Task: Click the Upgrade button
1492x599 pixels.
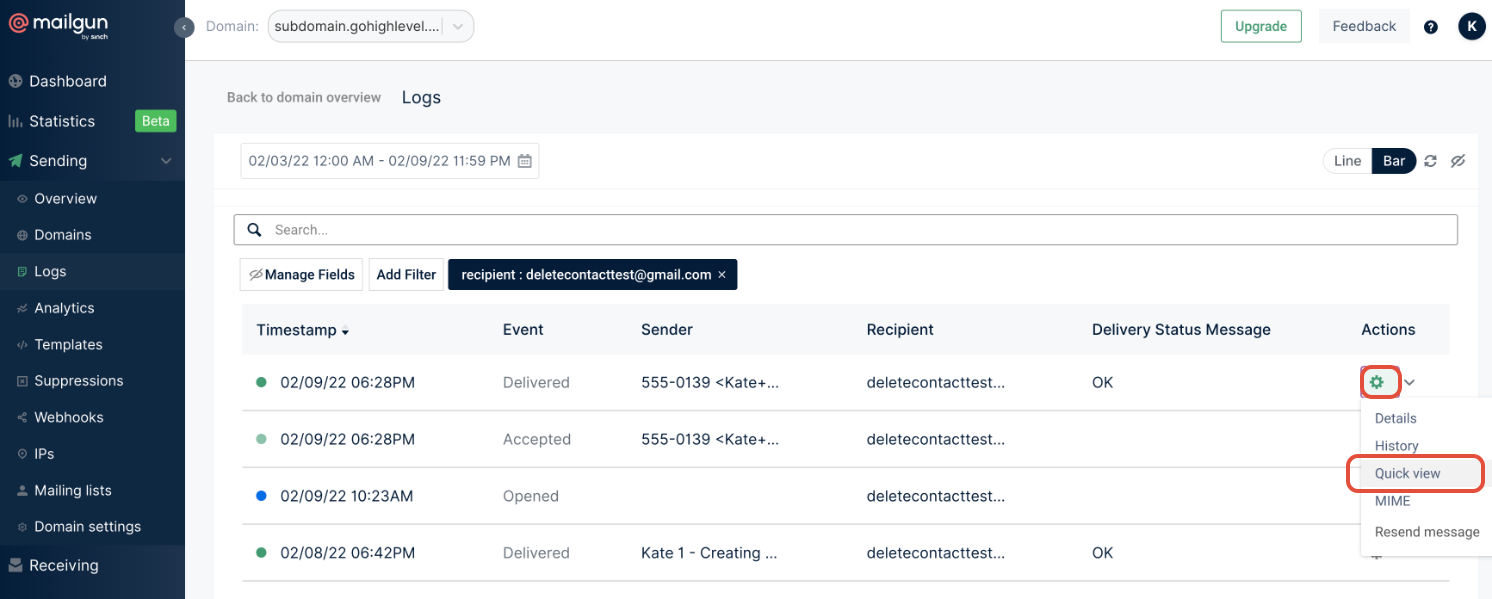Action: point(1260,27)
